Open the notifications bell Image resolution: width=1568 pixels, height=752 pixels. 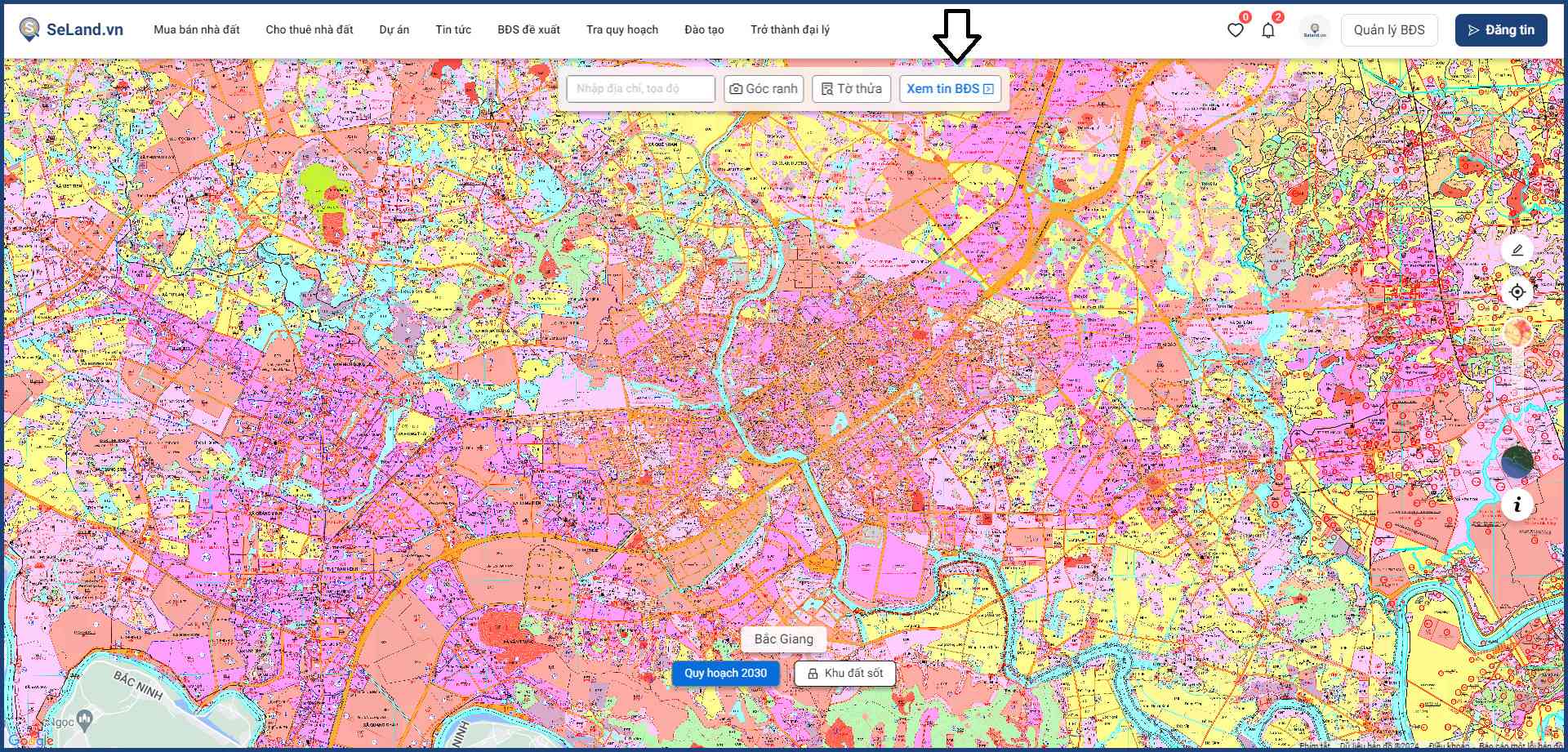point(1267,30)
